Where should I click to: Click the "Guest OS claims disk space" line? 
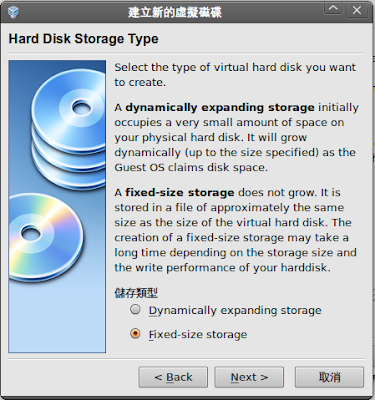pyautogui.click(x=191, y=167)
